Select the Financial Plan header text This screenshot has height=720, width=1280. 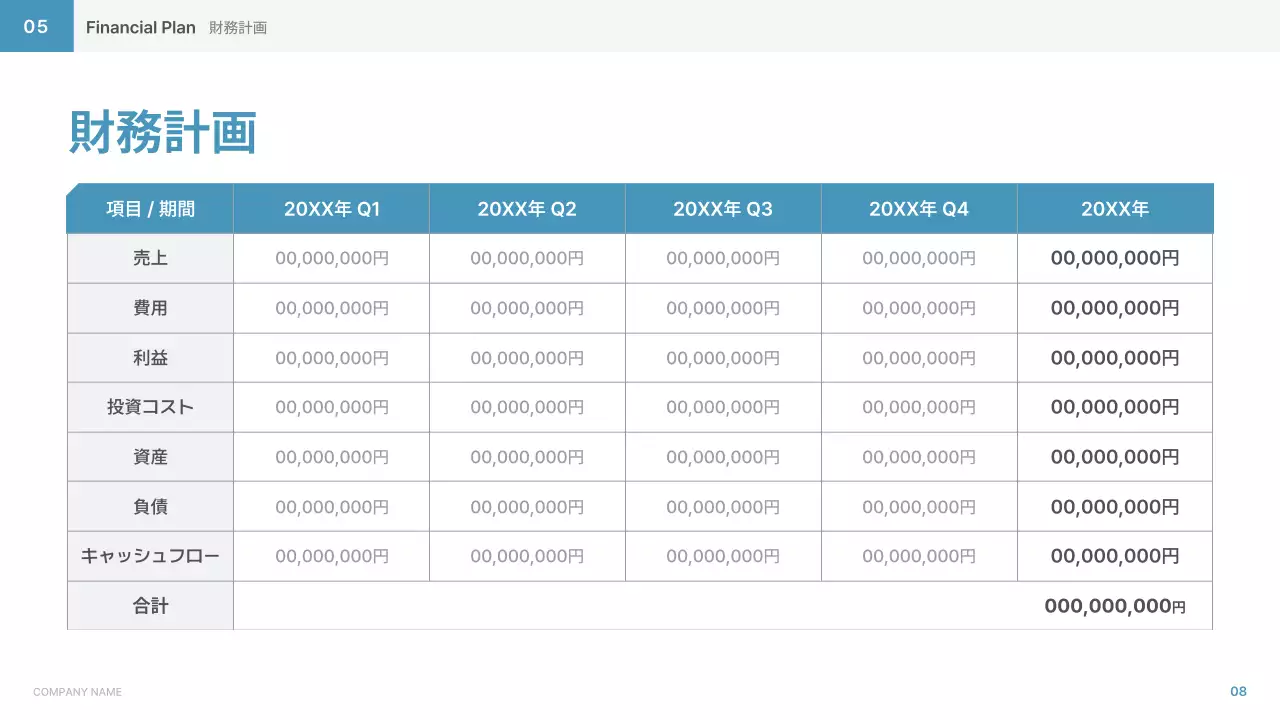coord(140,28)
